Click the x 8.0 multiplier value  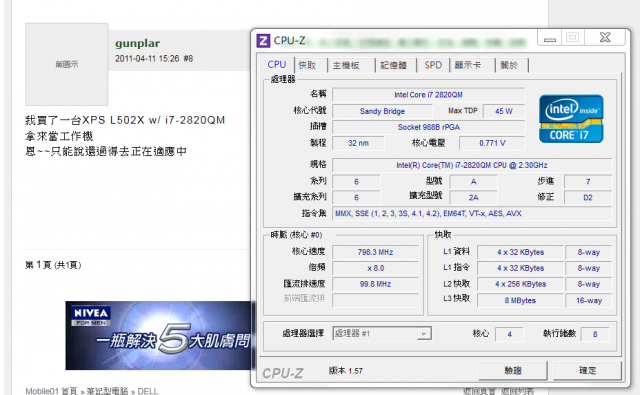pos(376,268)
